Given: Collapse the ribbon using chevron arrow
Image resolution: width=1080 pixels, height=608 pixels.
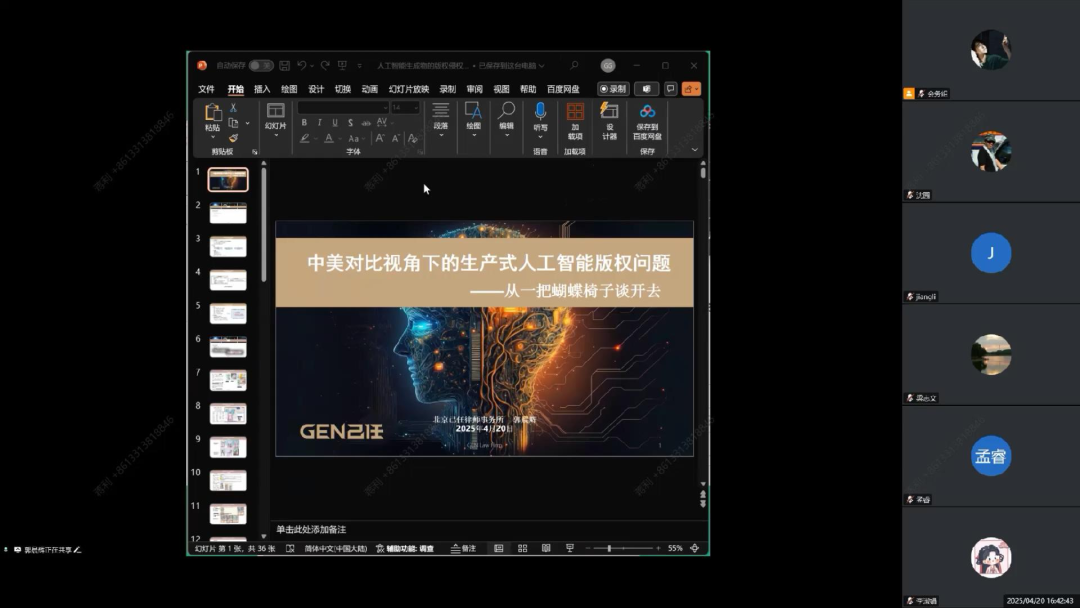Looking at the screenshot, I should click(695, 150).
